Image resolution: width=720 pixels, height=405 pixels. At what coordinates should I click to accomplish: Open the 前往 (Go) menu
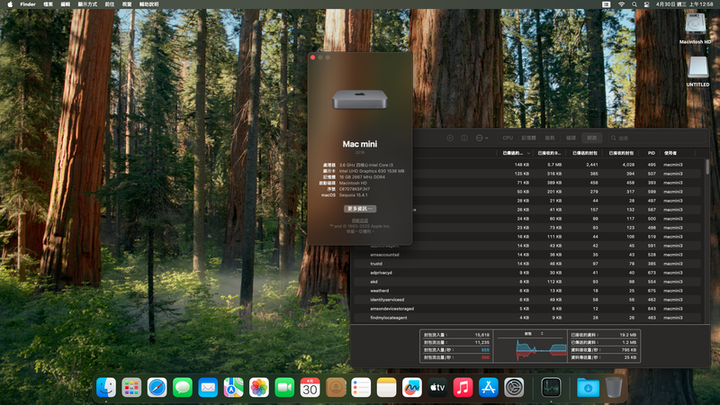[x=109, y=4]
